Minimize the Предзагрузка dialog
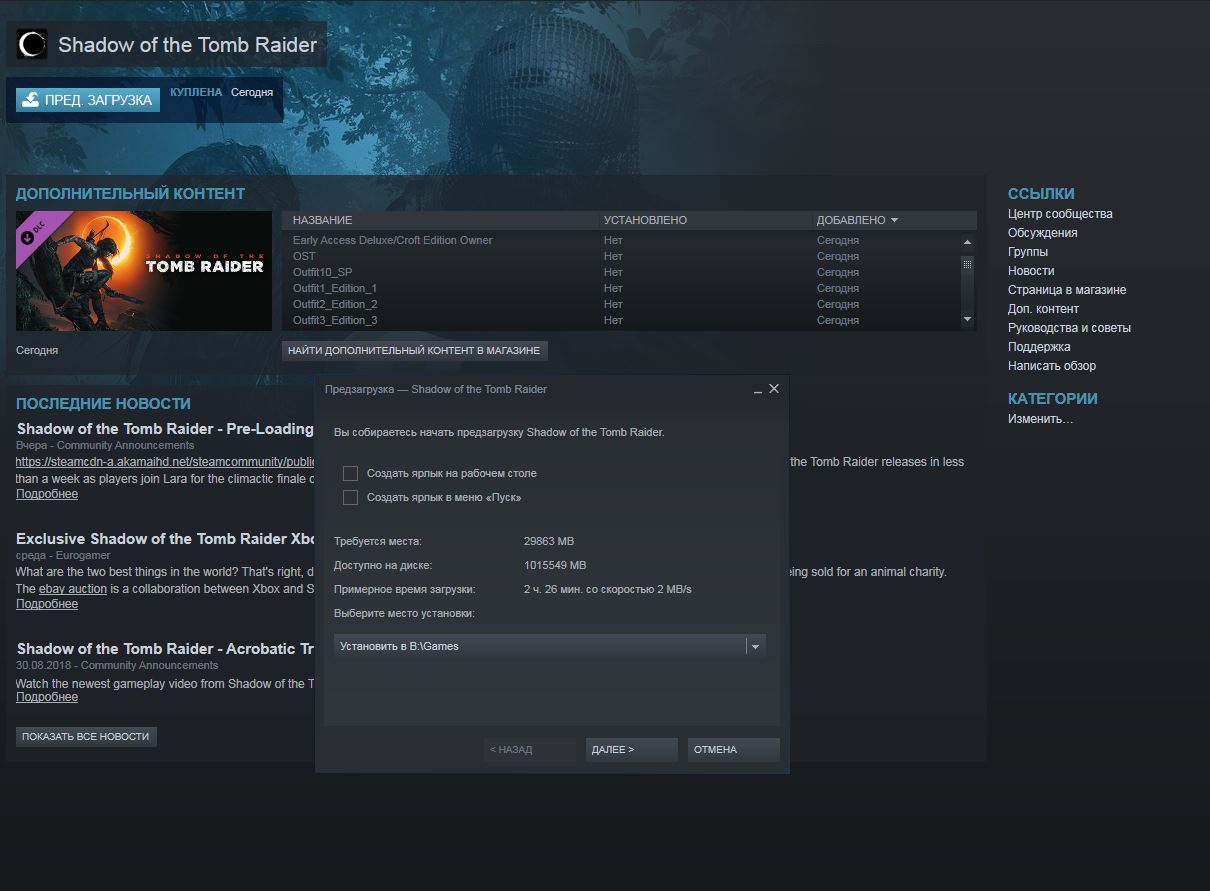Image resolution: width=1210 pixels, height=891 pixels. point(758,389)
